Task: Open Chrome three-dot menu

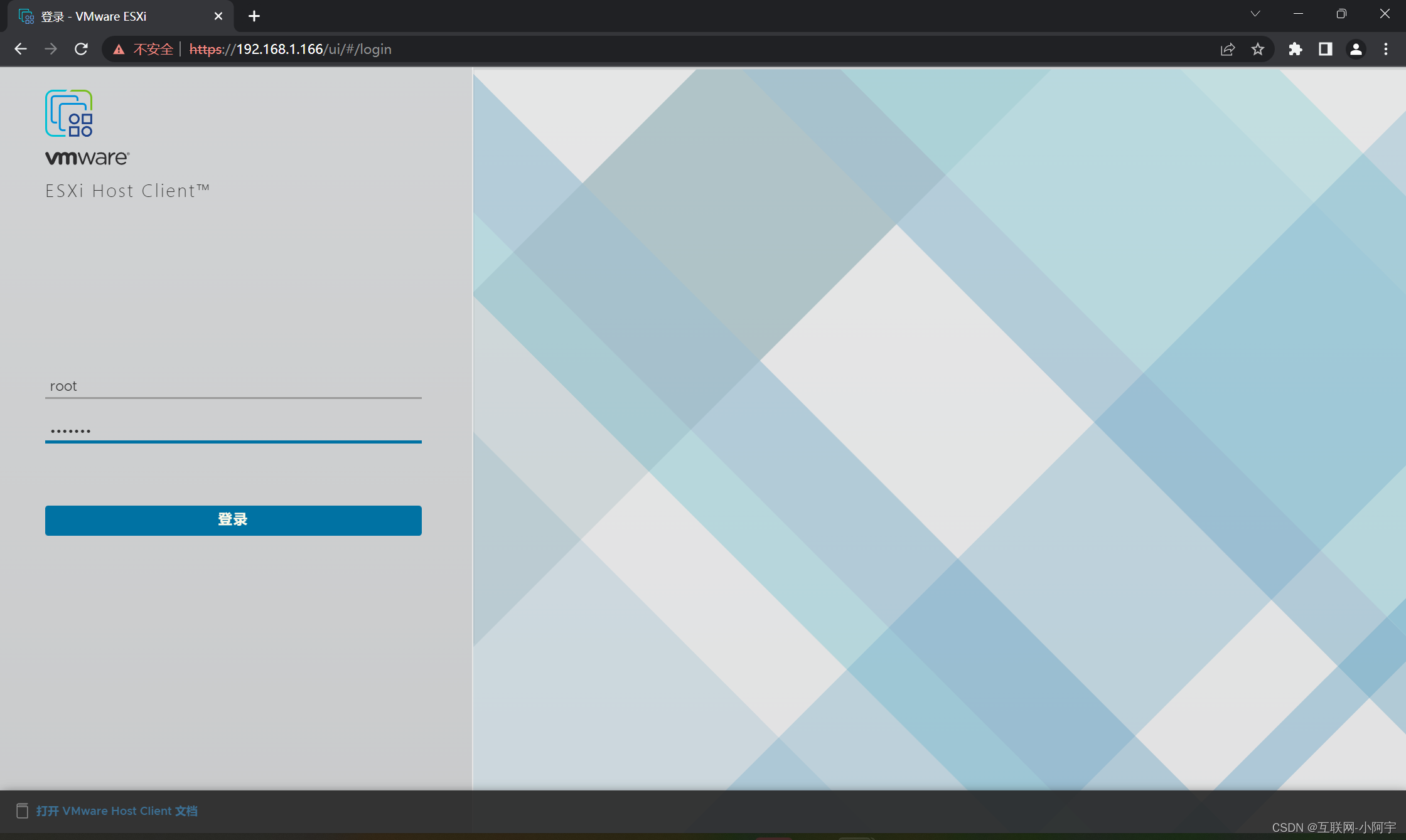Action: 1385,49
